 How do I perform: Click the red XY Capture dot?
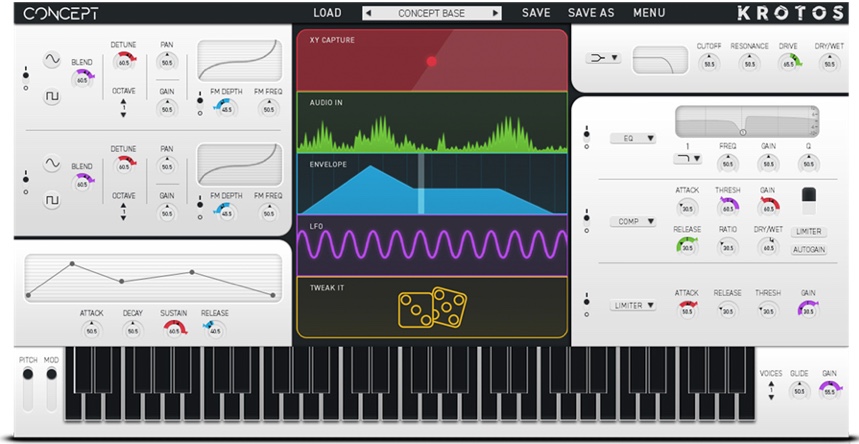pos(432,61)
